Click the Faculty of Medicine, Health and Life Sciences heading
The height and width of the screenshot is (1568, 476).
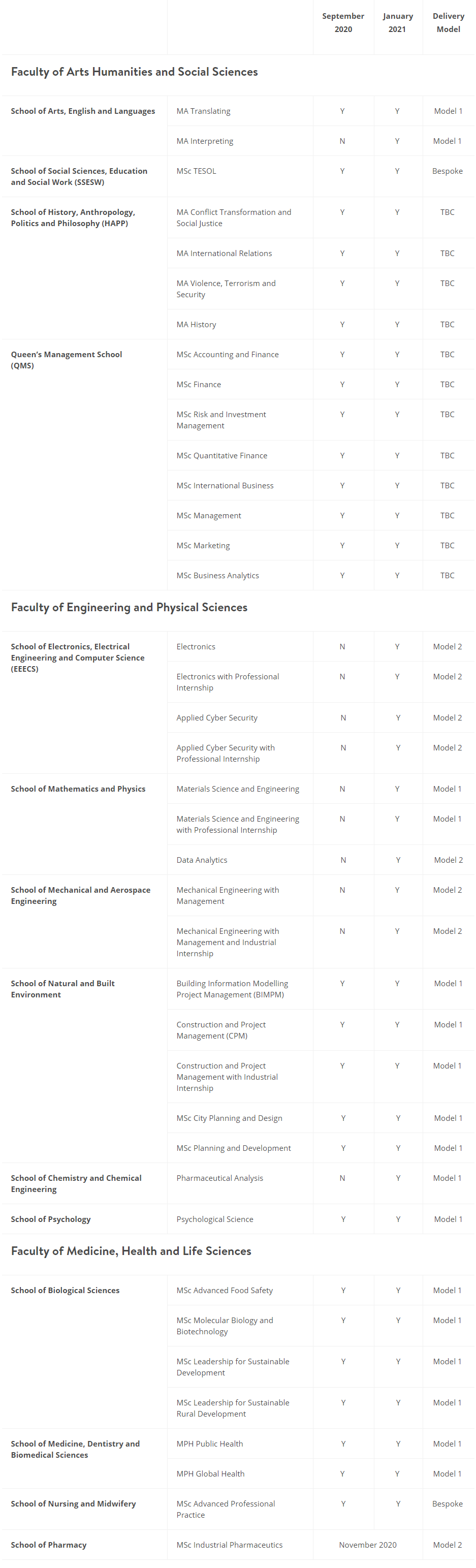131,1251
